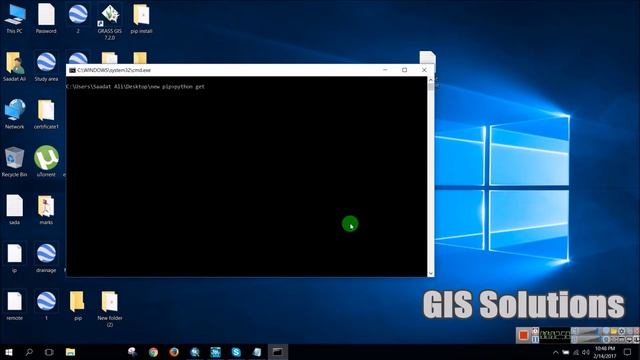The image size is (640, 360).
Task: Select the pip install folder
Action: coord(141,18)
